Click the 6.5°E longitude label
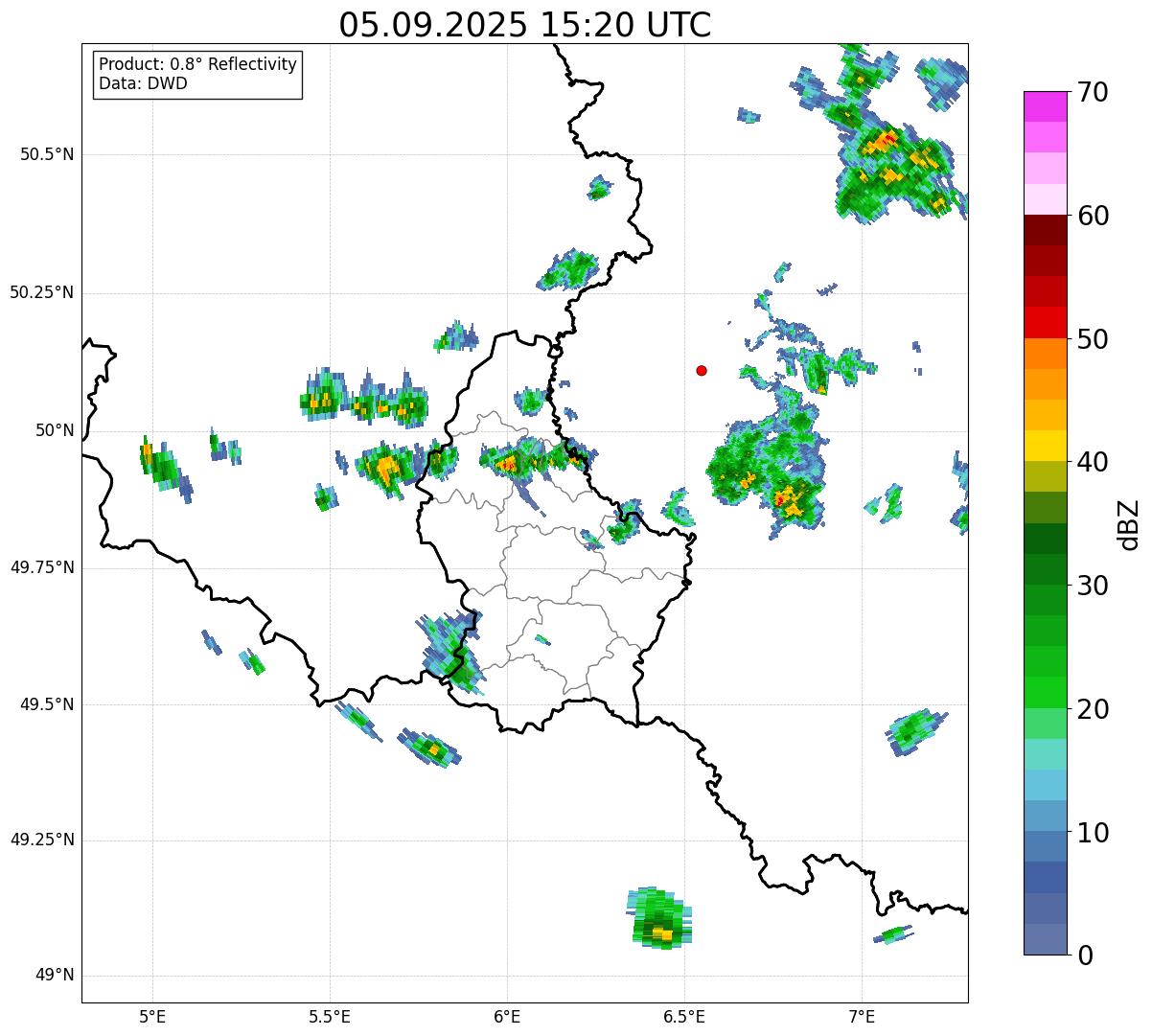The image size is (1152, 1036). (684, 1017)
